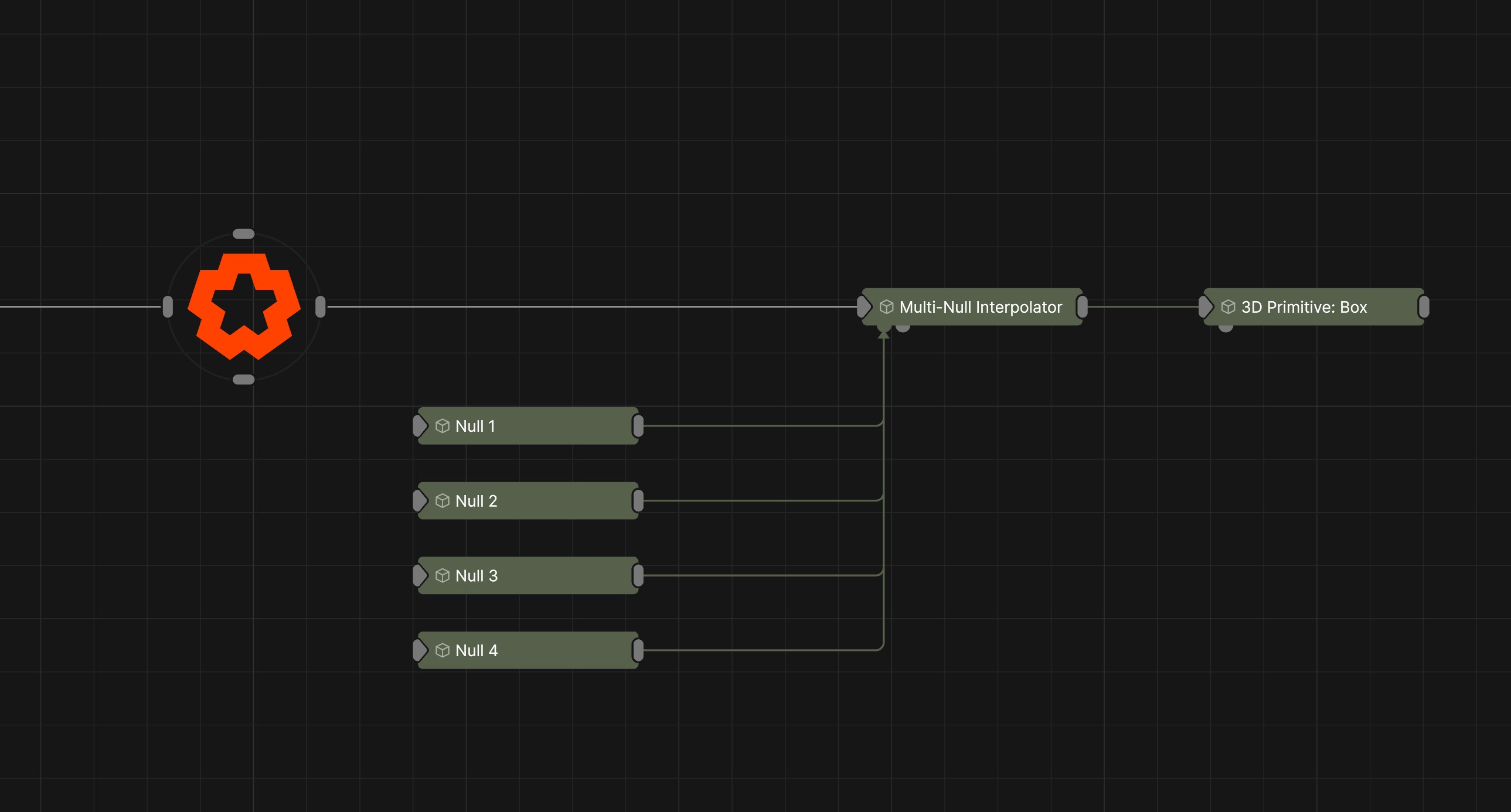The height and width of the screenshot is (812, 1511).
Task: Click the root node's top connector port
Action: click(x=243, y=234)
